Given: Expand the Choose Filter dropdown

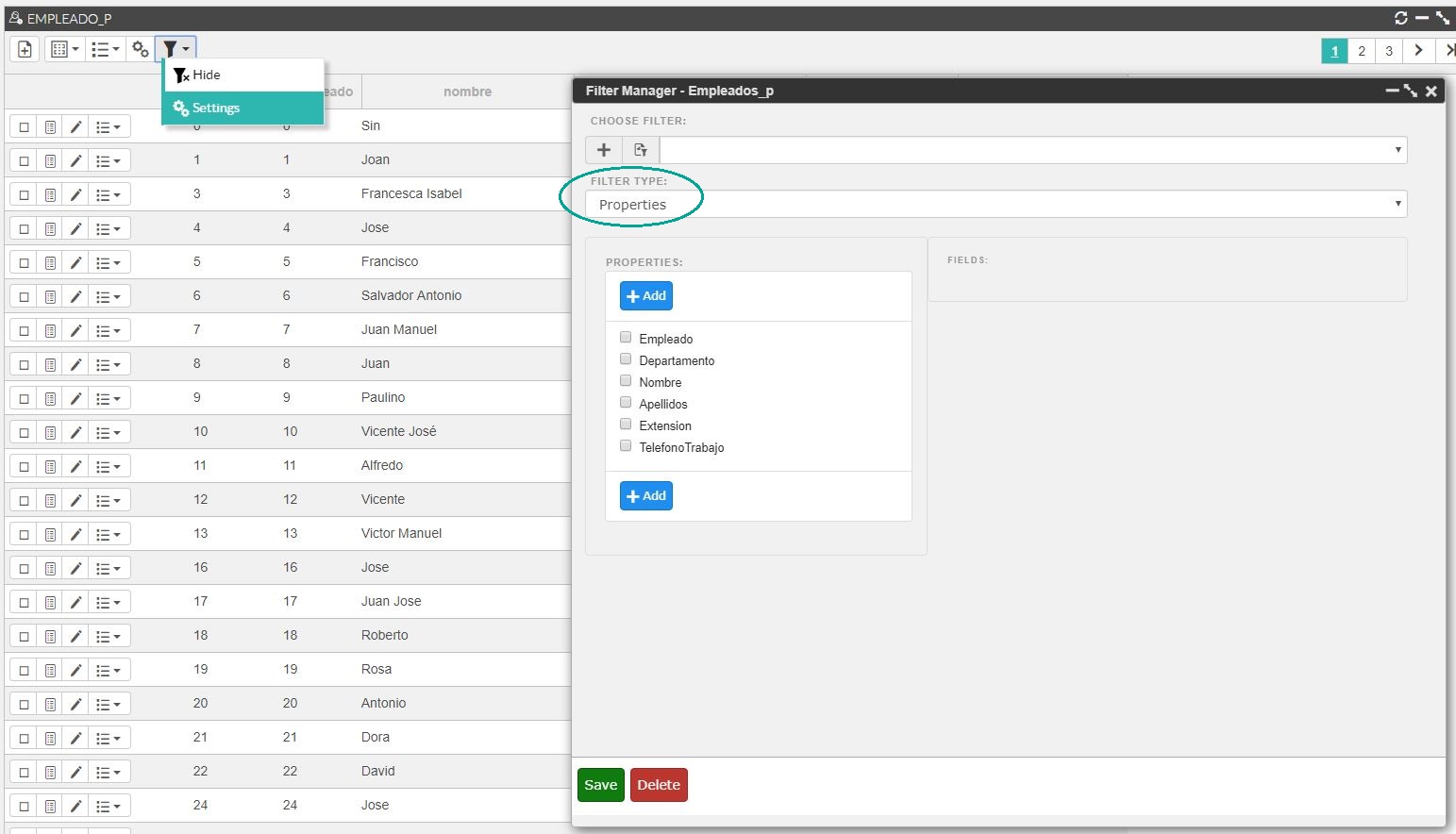Looking at the screenshot, I should 1033,150.
